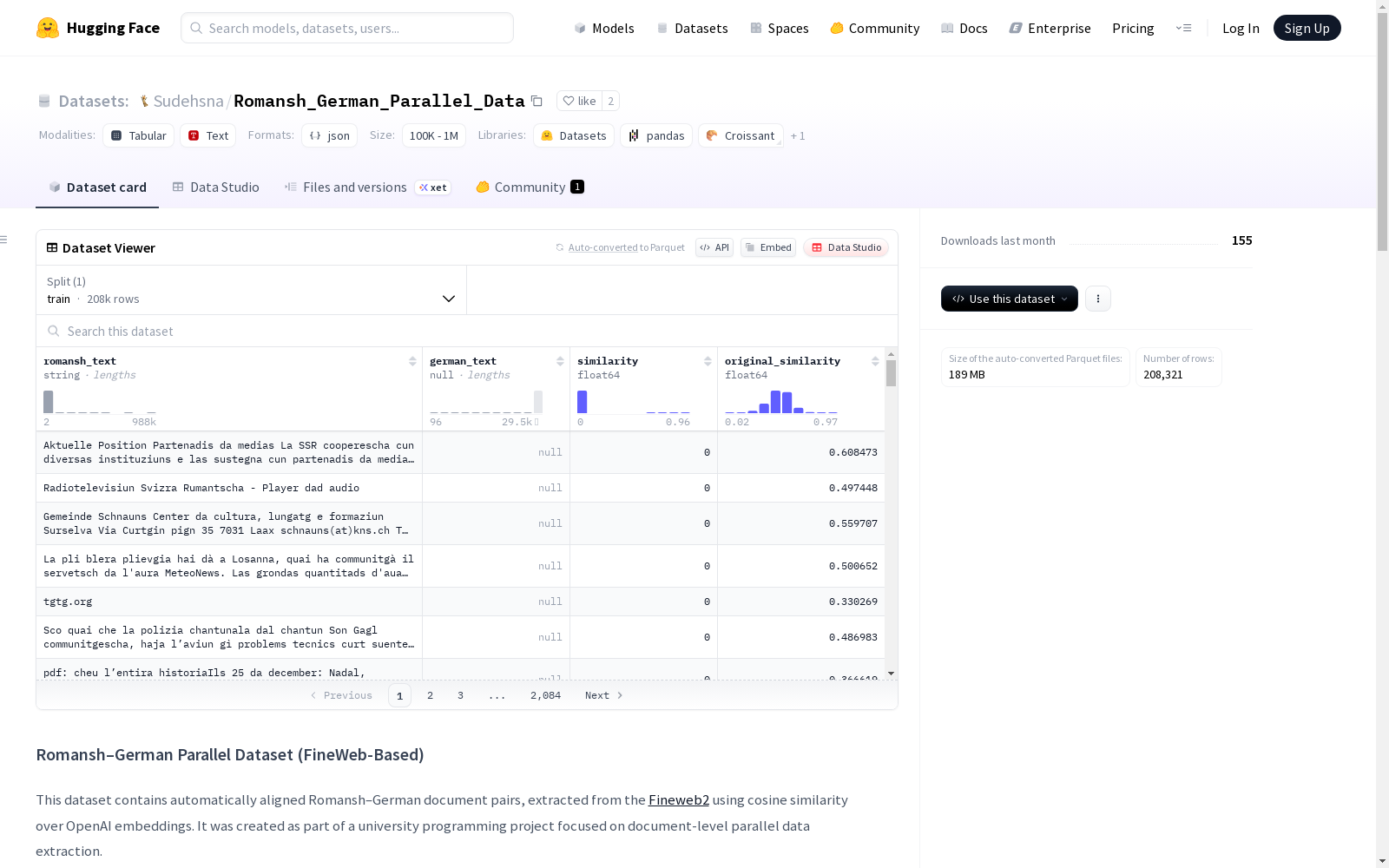
Task: Select current page 1 in pagination
Action: [399, 695]
